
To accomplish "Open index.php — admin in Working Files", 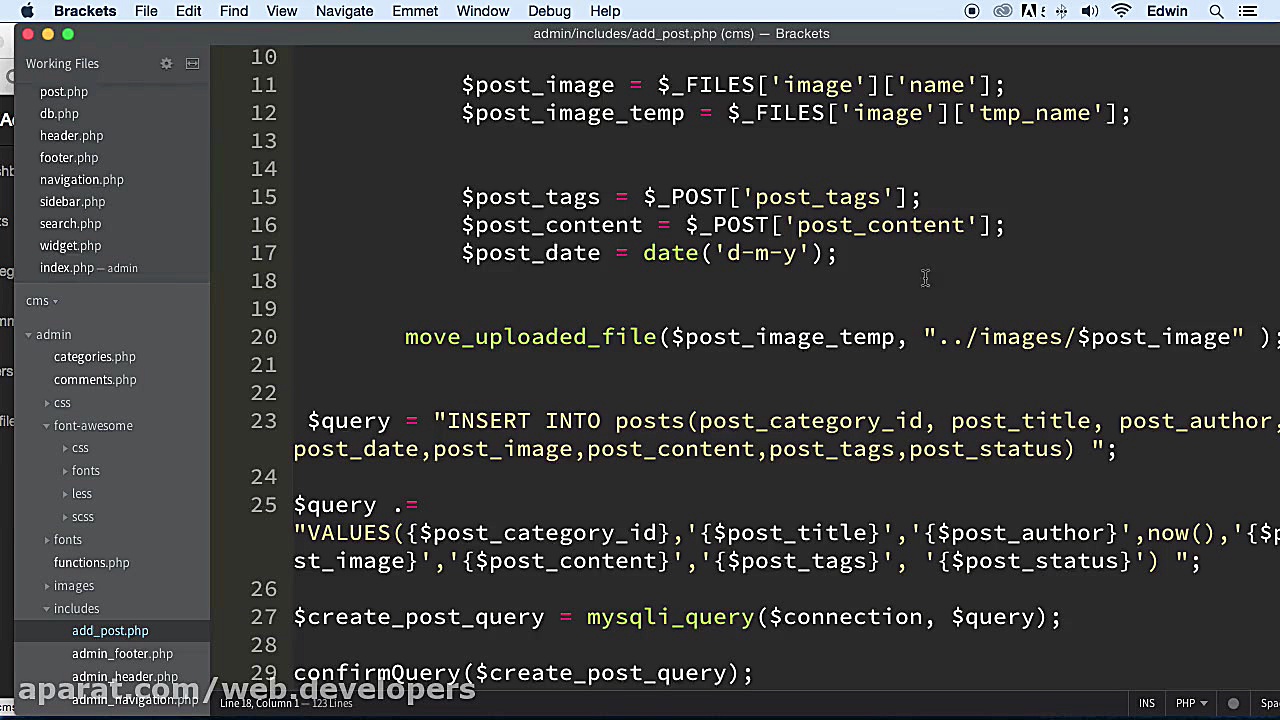I will 89,268.
